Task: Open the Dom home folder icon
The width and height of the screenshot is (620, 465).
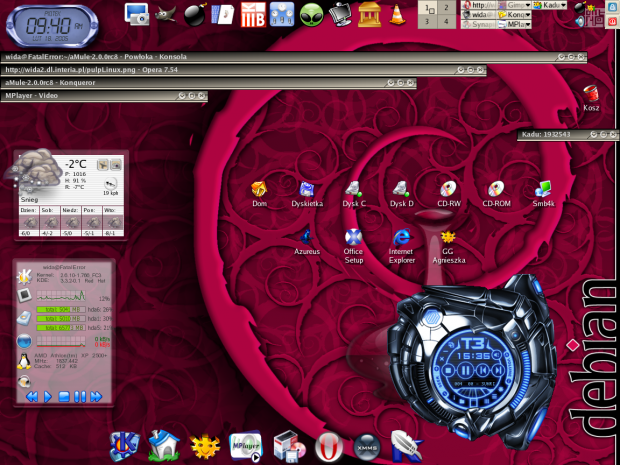Action: click(259, 194)
